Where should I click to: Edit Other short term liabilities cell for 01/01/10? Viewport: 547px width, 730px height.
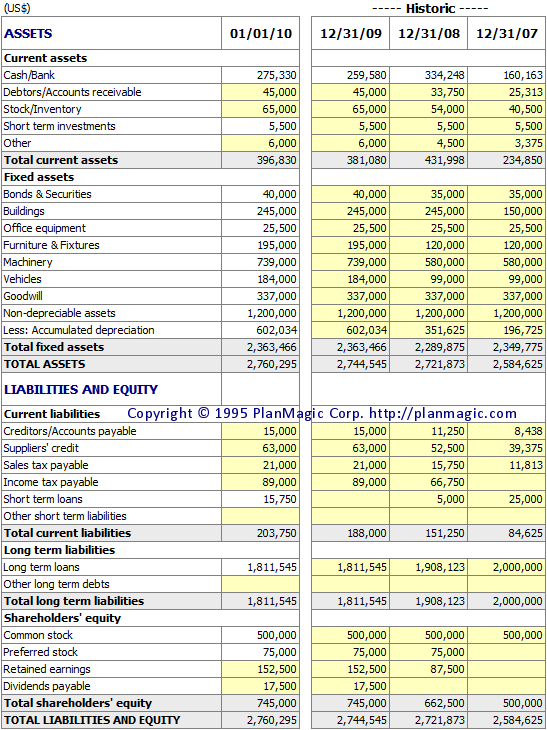click(261, 516)
